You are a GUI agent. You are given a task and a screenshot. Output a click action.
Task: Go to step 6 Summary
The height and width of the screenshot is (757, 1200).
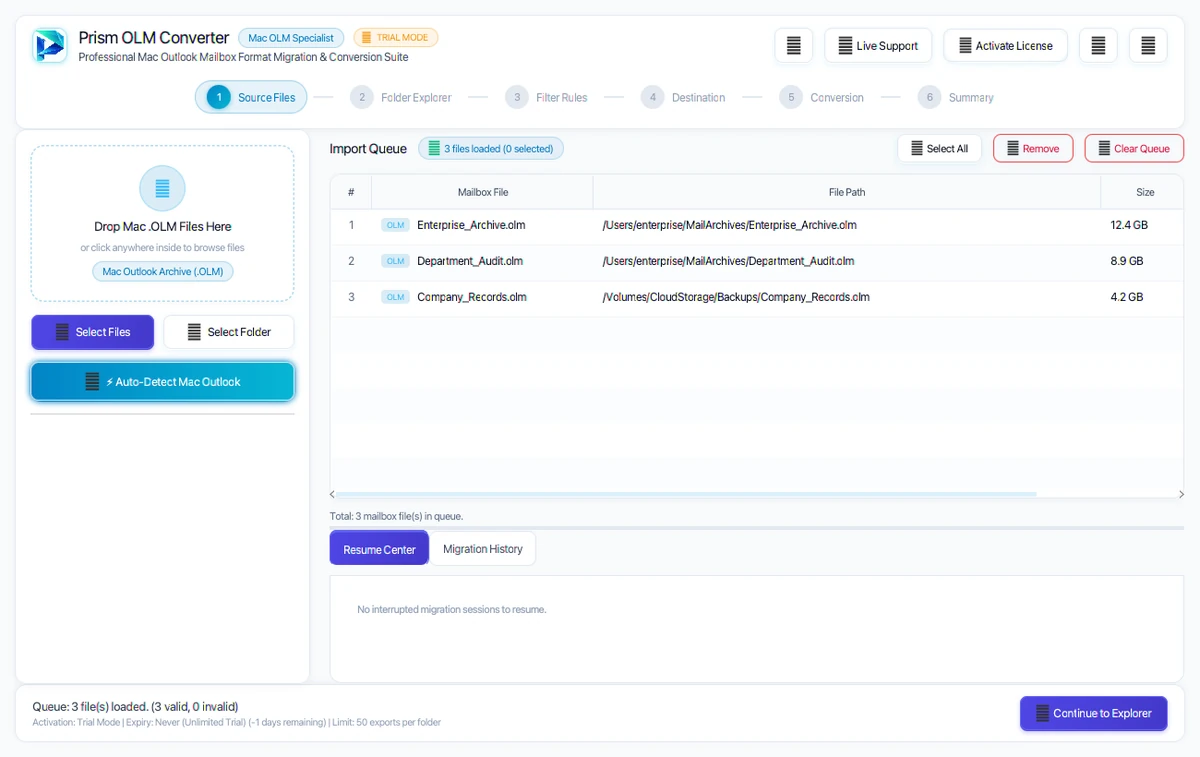coord(956,97)
